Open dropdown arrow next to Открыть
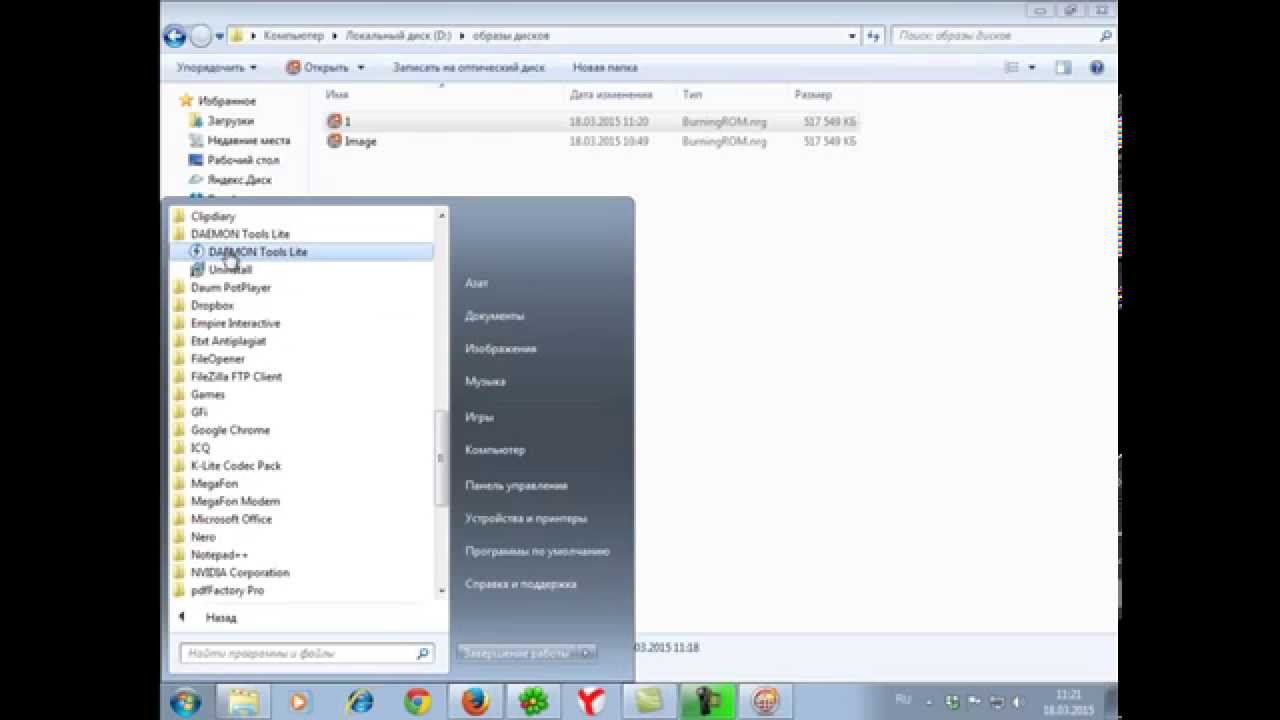This screenshot has width=1280, height=720. click(x=361, y=68)
